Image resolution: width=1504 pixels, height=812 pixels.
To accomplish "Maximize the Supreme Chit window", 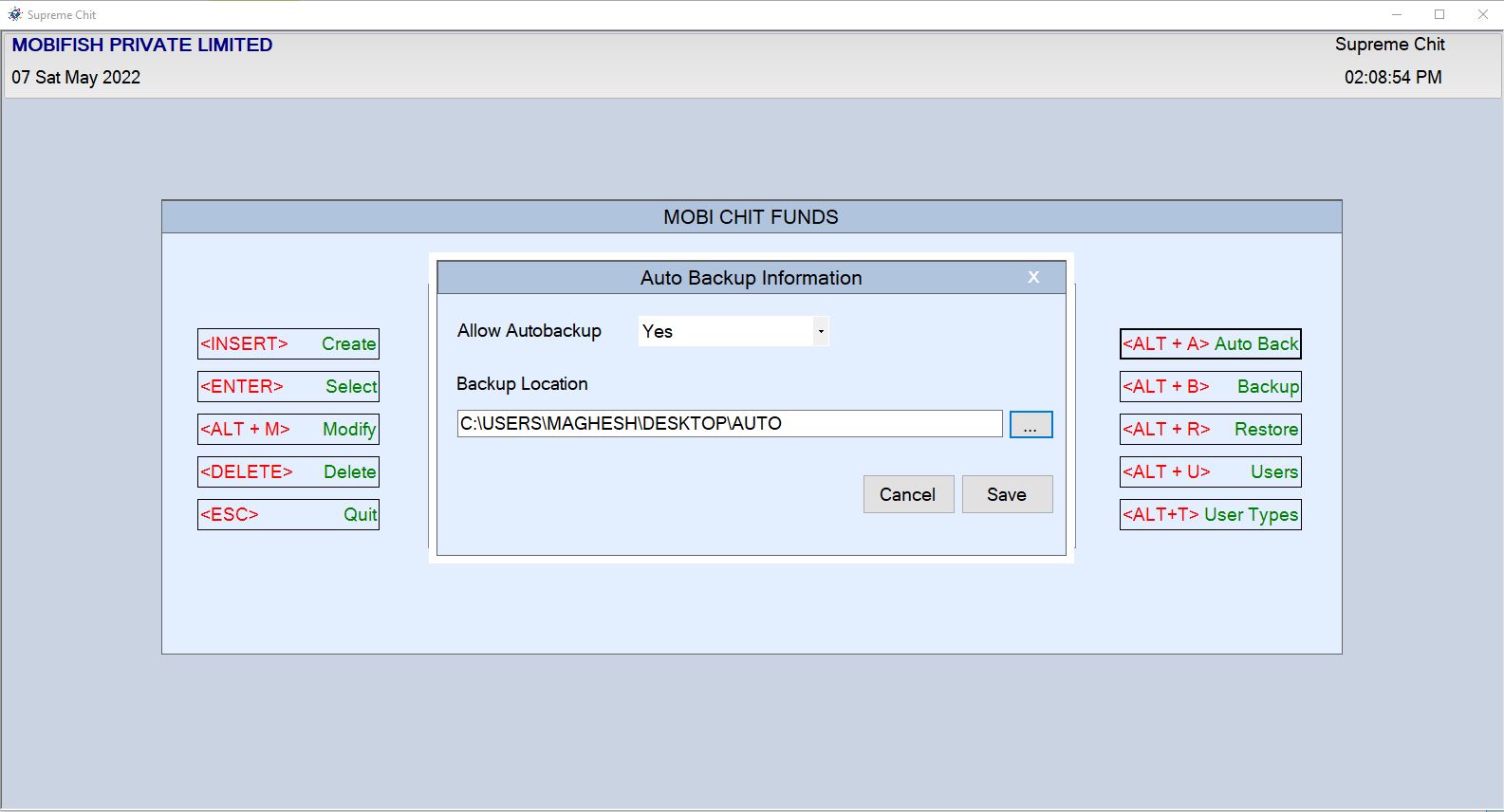I will 1439,14.
